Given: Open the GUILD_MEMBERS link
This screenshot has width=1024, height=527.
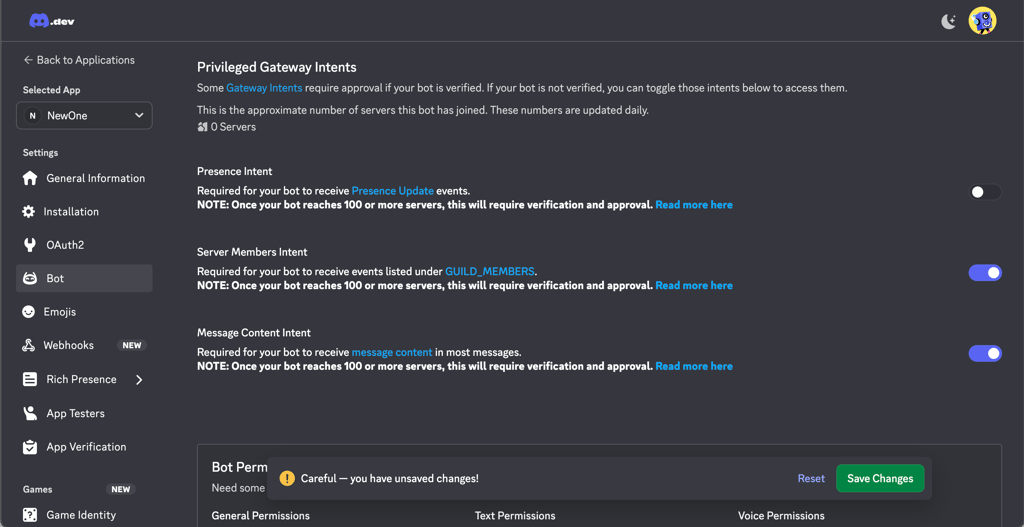Looking at the screenshot, I should 490,271.
